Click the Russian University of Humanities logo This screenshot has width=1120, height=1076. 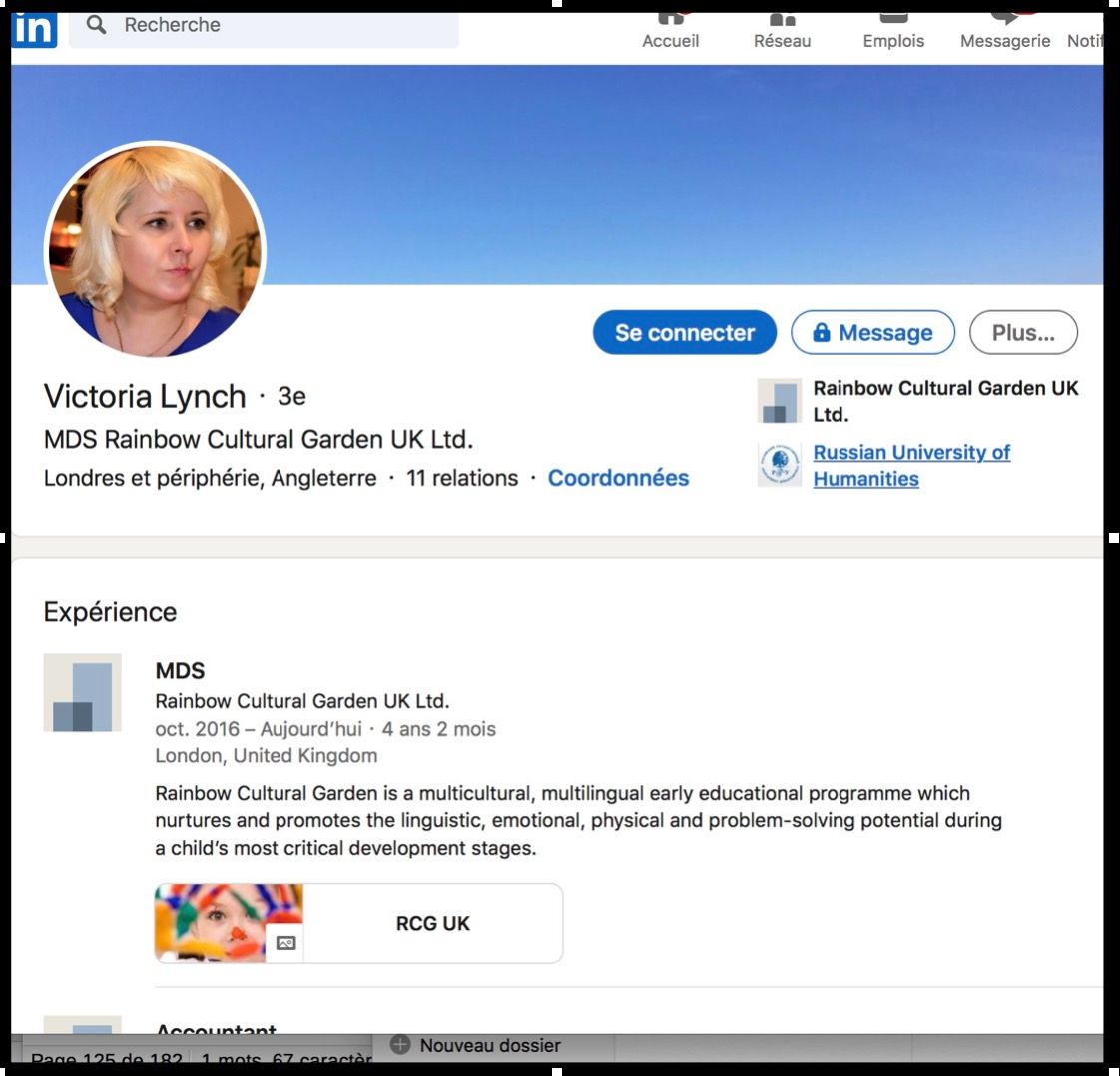pyautogui.click(x=780, y=464)
